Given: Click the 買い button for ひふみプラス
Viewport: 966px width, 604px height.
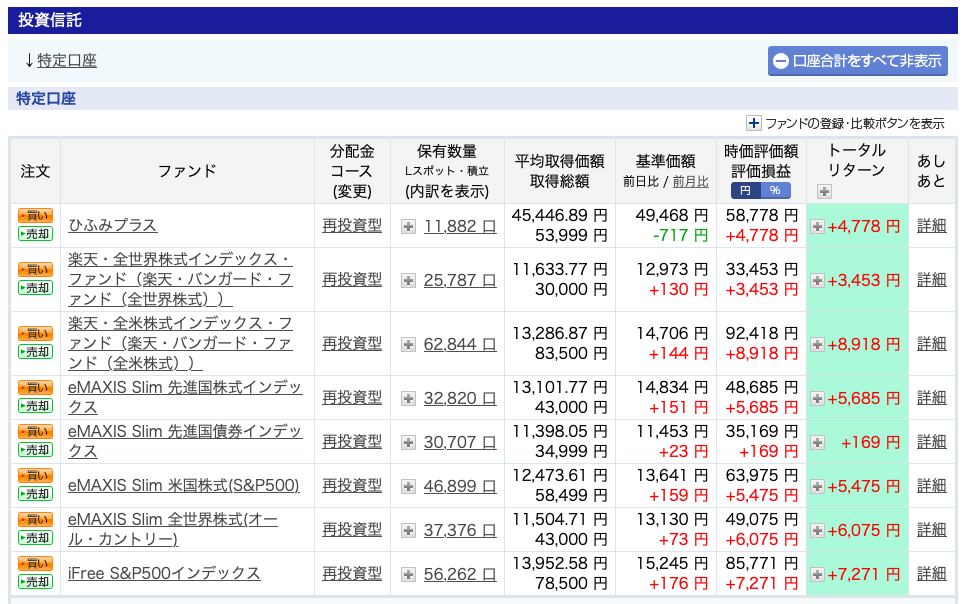Looking at the screenshot, I should 35,215.
